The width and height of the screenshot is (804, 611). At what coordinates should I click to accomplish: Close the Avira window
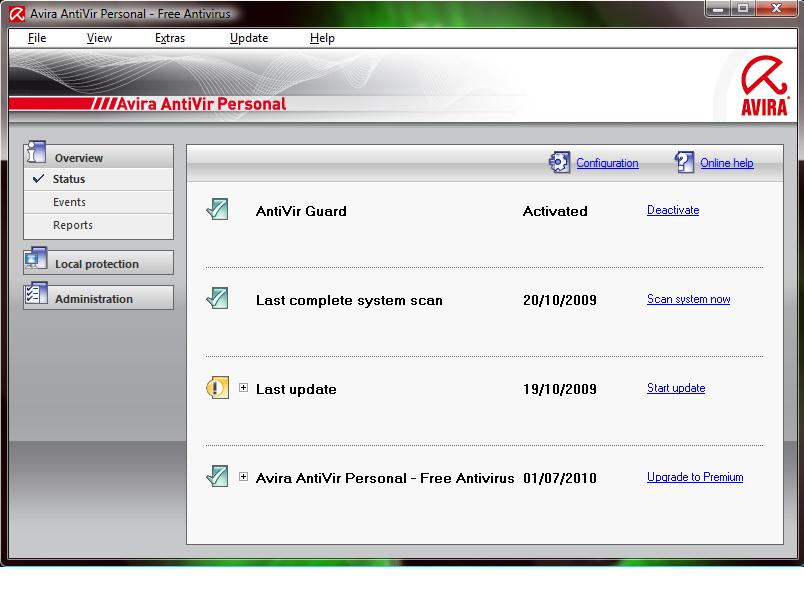coord(776,8)
